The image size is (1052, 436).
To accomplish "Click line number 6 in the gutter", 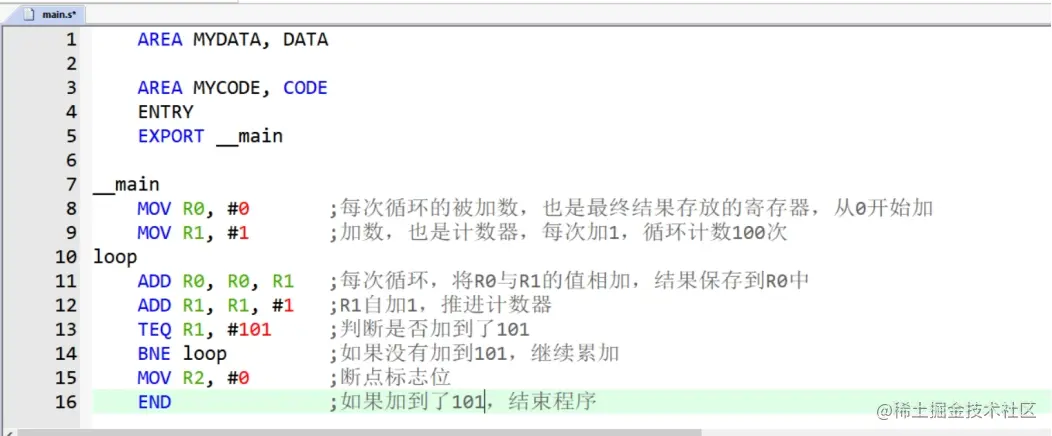I will click(x=71, y=160).
